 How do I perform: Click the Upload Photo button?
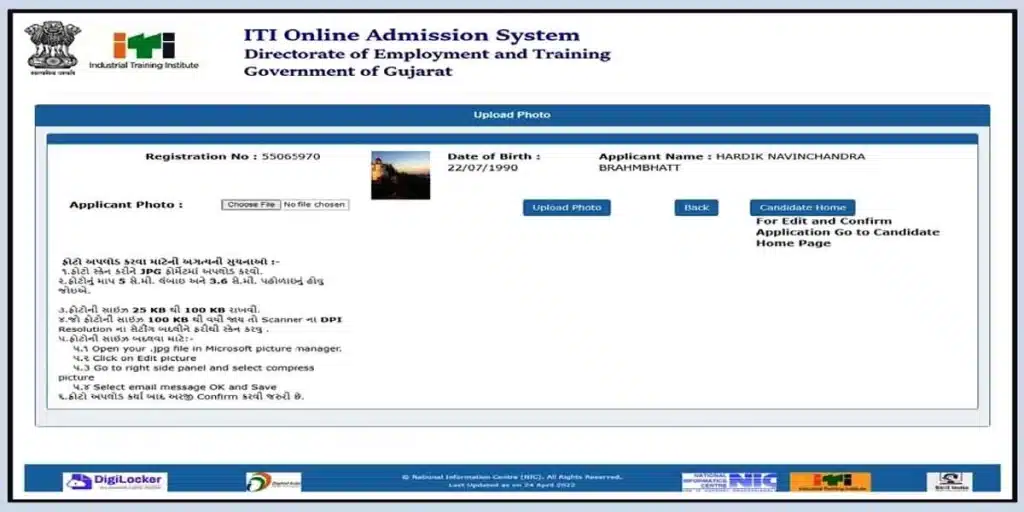tap(566, 208)
